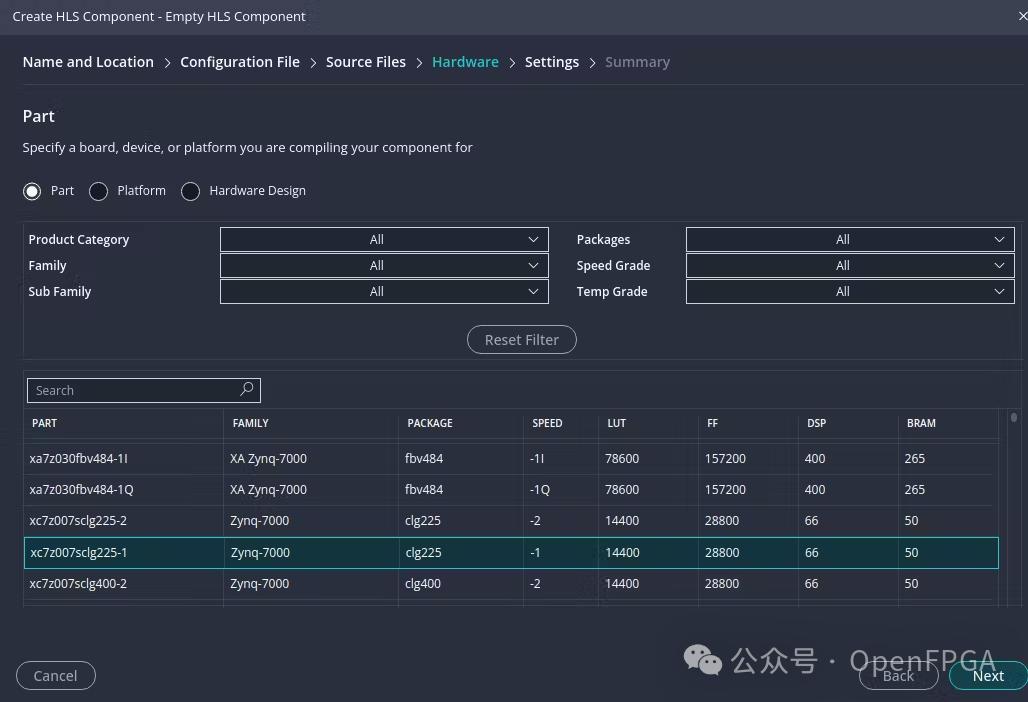Click the search magnifier icon
Image resolution: width=1028 pixels, height=702 pixels.
coord(247,390)
